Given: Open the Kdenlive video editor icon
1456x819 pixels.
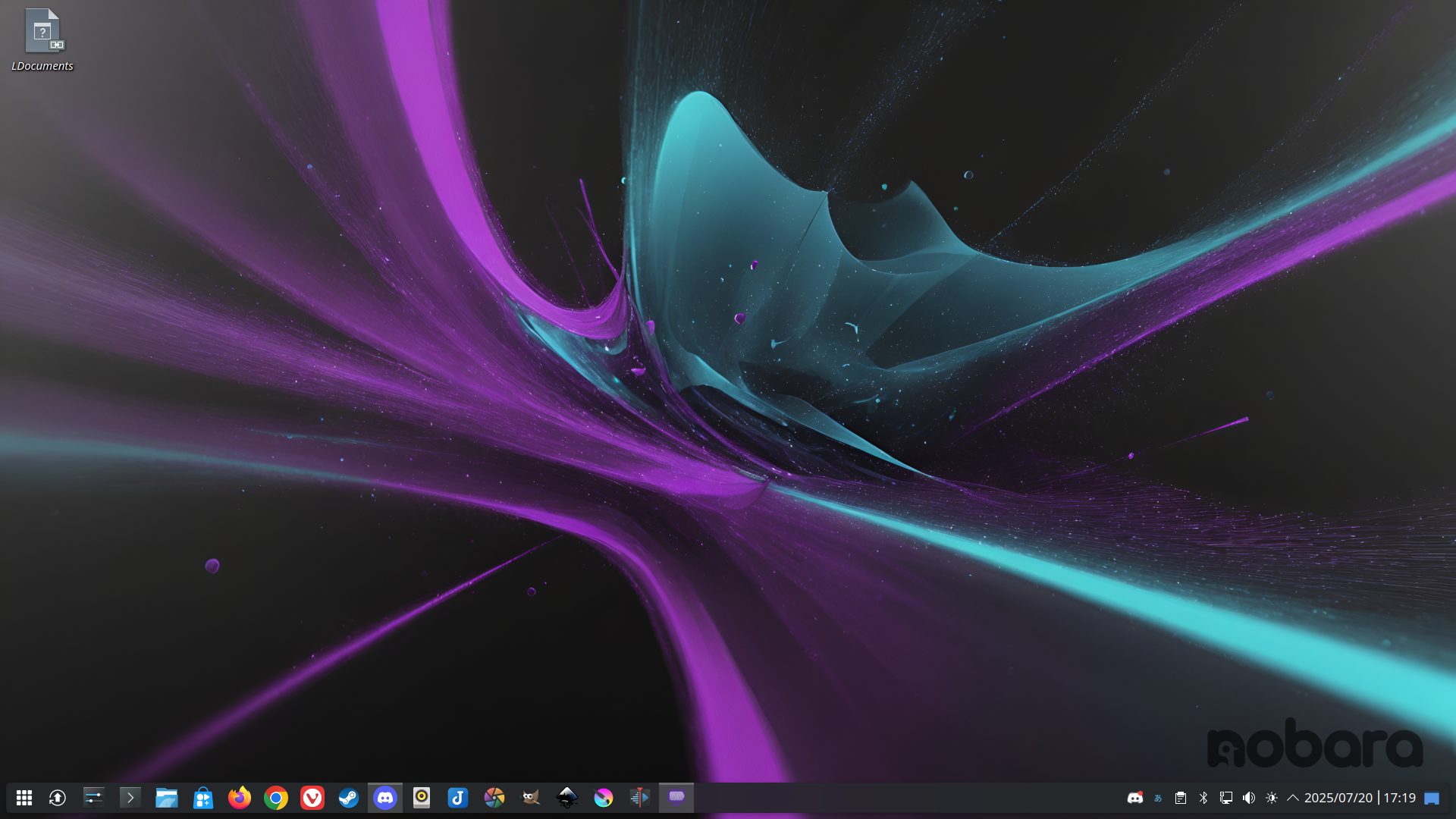Looking at the screenshot, I should tap(640, 798).
